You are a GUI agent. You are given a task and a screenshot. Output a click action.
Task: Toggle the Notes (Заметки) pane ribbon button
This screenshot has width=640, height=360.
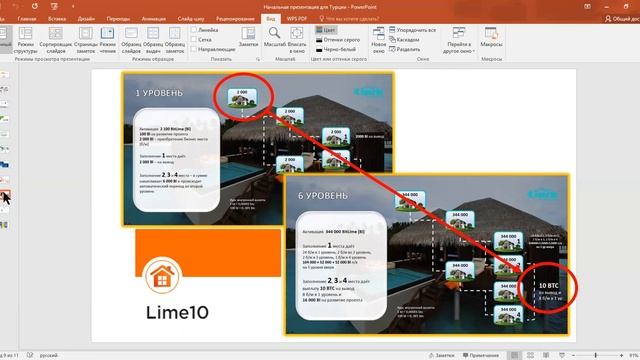pos(248,37)
